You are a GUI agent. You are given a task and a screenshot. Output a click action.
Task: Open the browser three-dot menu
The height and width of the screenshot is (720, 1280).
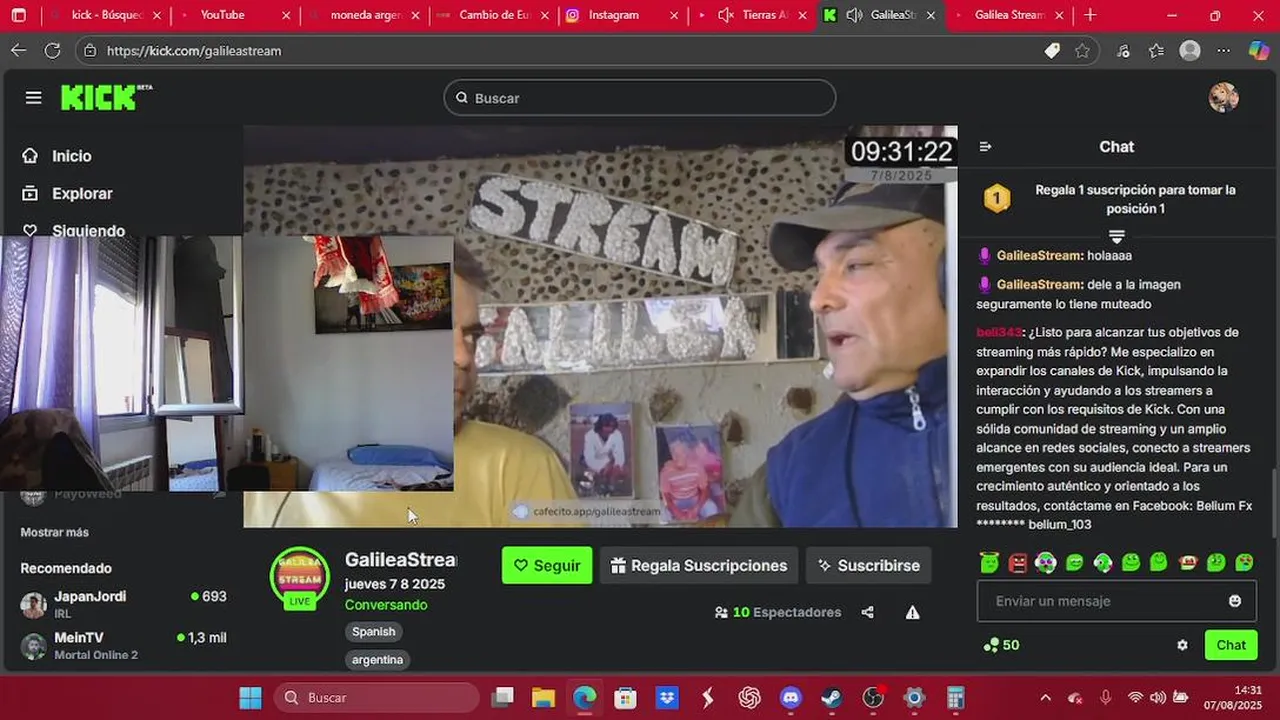point(1224,50)
